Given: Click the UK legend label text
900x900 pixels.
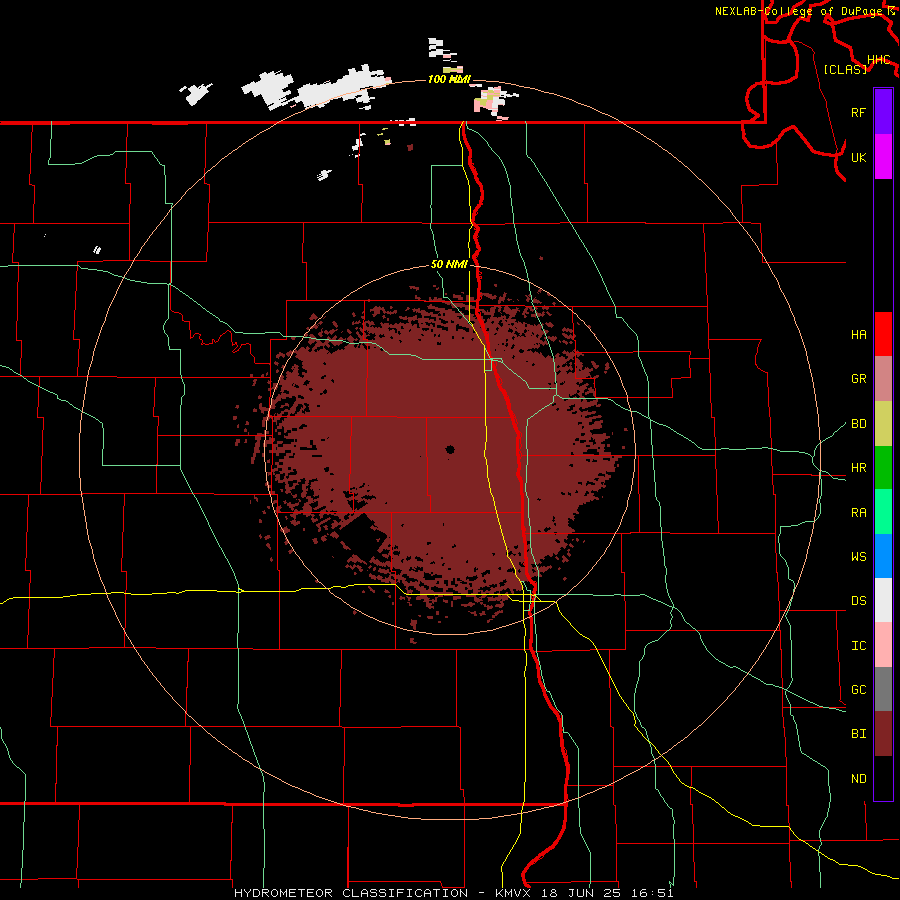Looking at the screenshot, I should (858, 157).
